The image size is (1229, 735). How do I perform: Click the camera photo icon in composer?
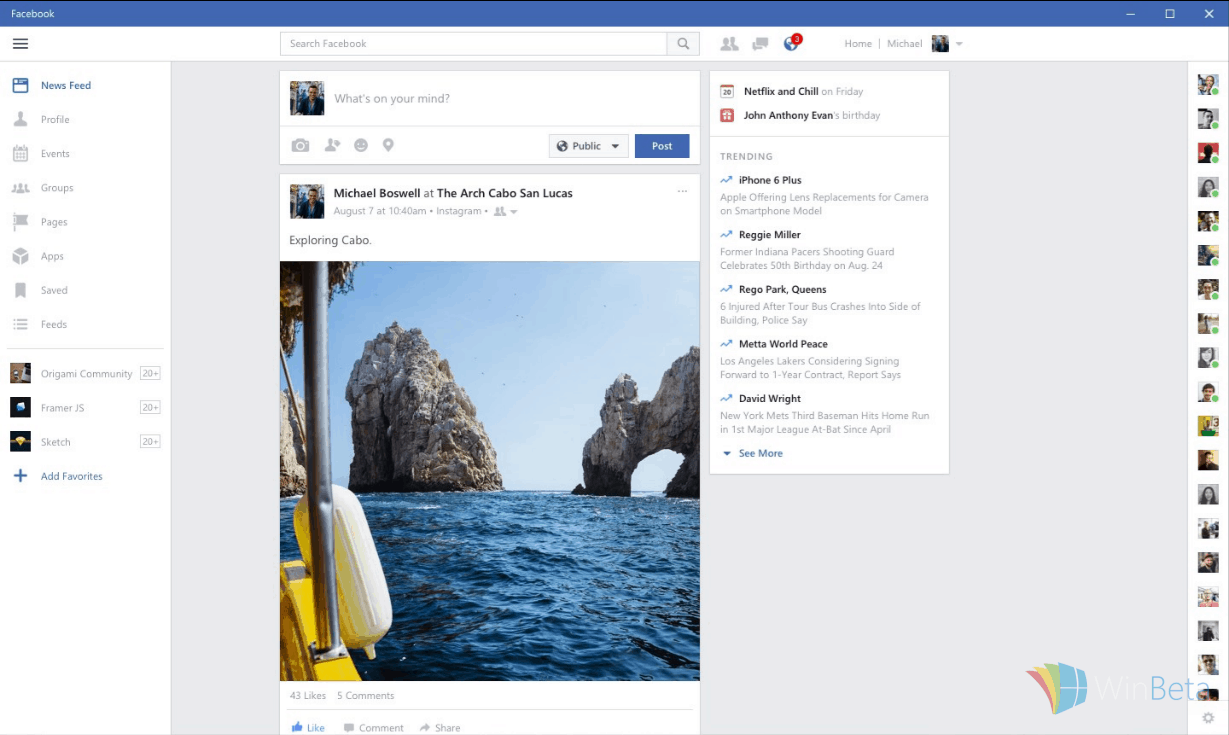pos(300,146)
